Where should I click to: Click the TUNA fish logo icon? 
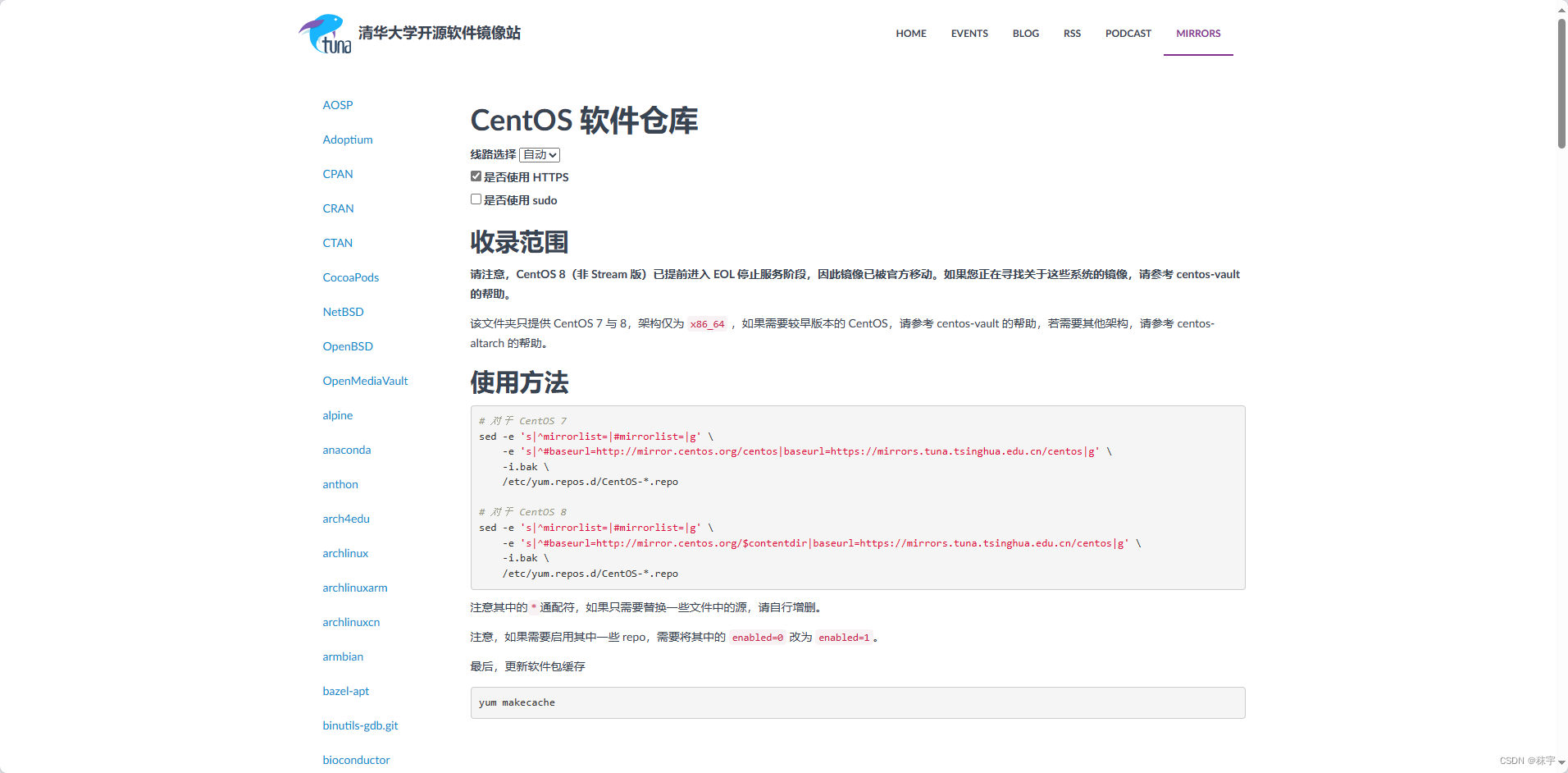coord(325,34)
